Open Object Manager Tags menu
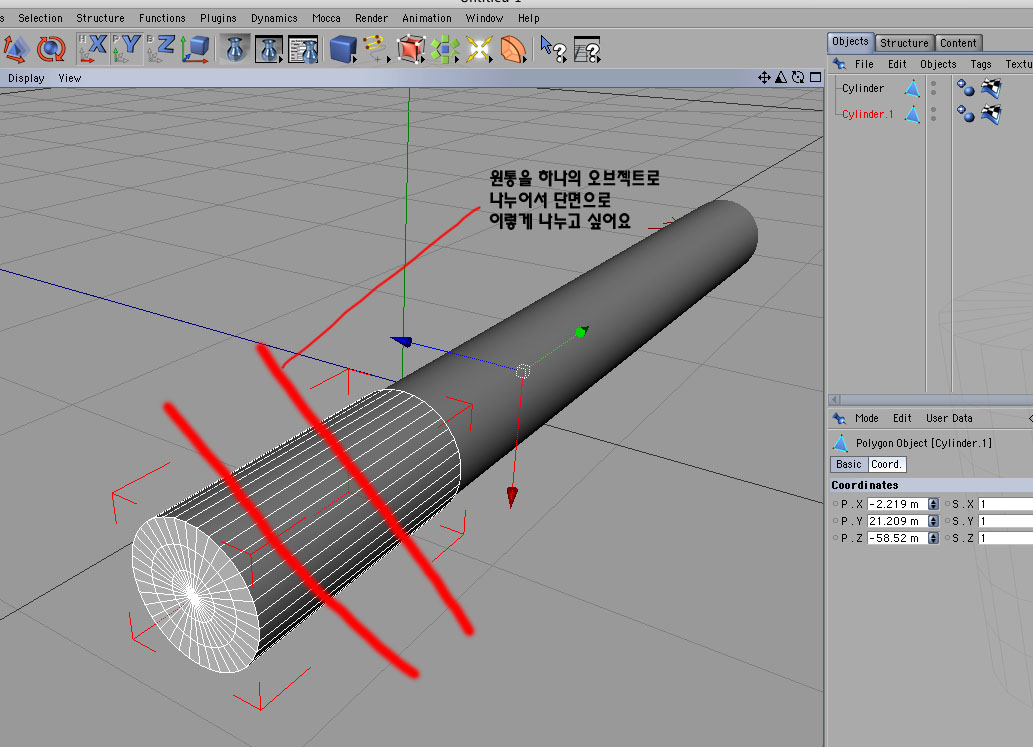Image resolution: width=1033 pixels, height=747 pixels. (981, 64)
